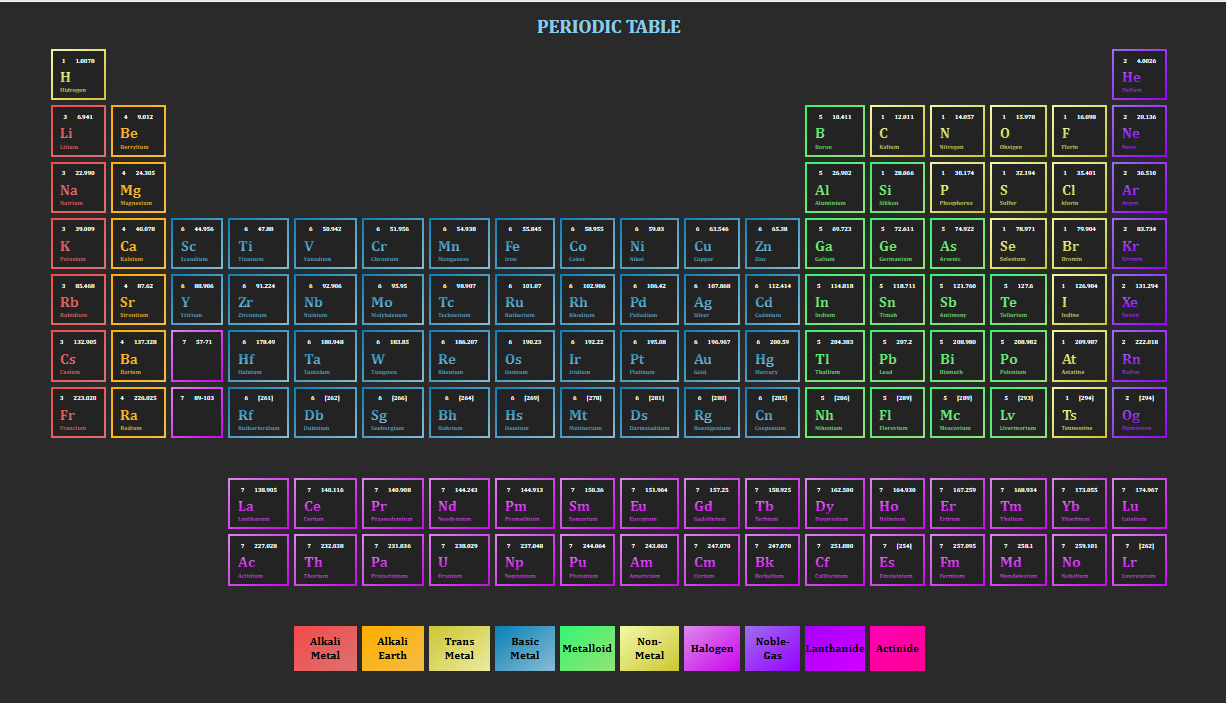Viewport: 1226px width, 703px height.
Task: Select the Oganesson (Og) element tile
Action: pyautogui.click(x=1139, y=413)
